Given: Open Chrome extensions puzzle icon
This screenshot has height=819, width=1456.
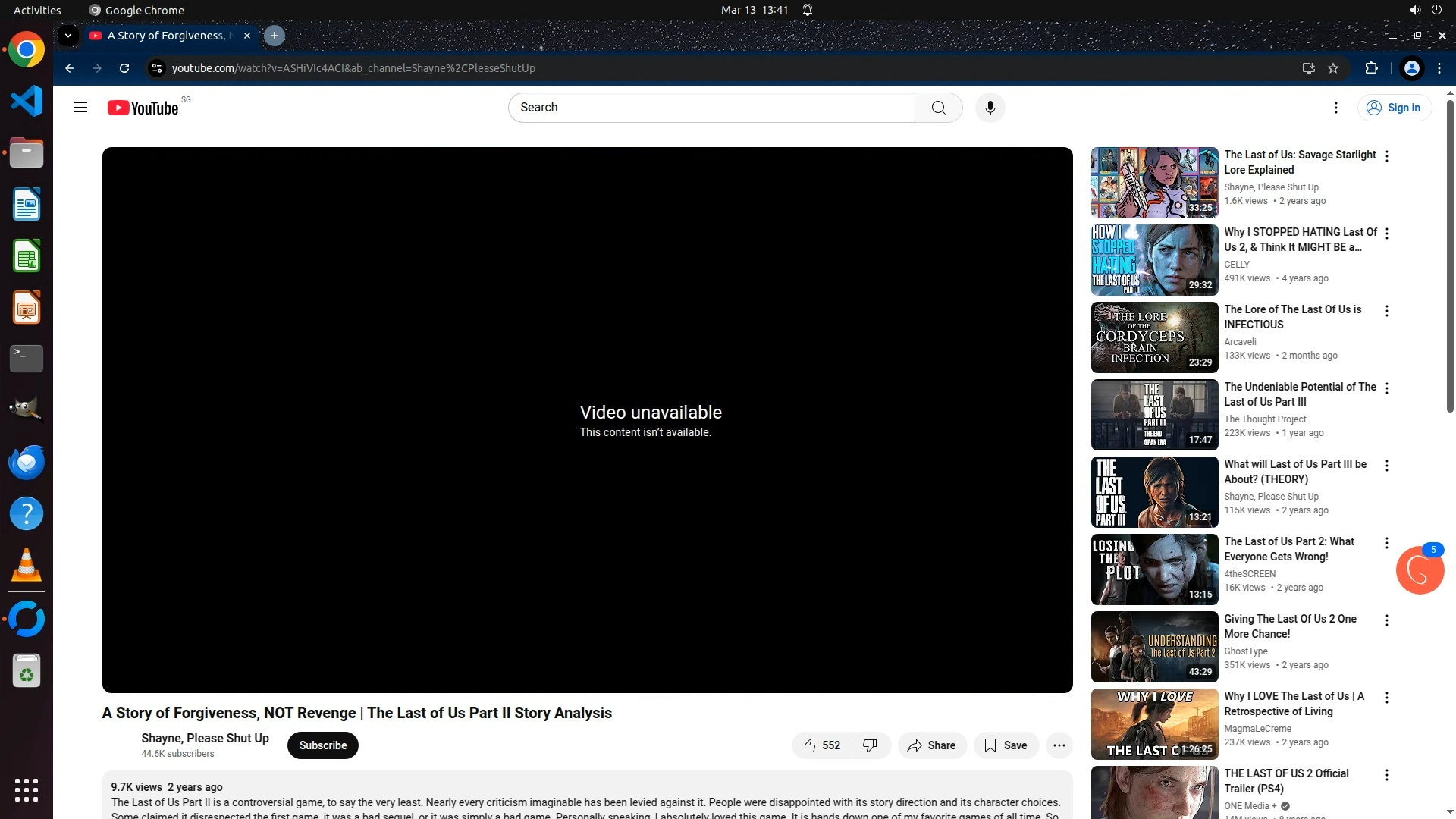Looking at the screenshot, I should click(x=1371, y=68).
